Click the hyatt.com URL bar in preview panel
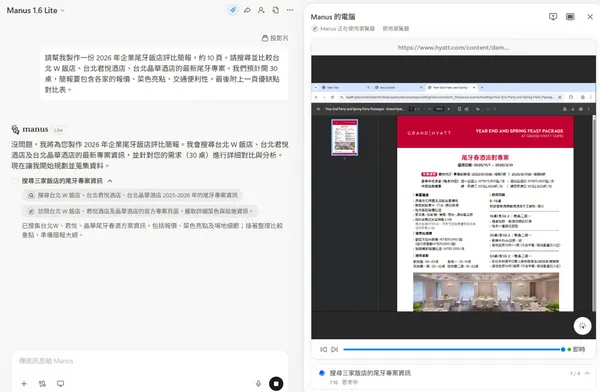The height and width of the screenshot is (392, 600). click(x=453, y=47)
